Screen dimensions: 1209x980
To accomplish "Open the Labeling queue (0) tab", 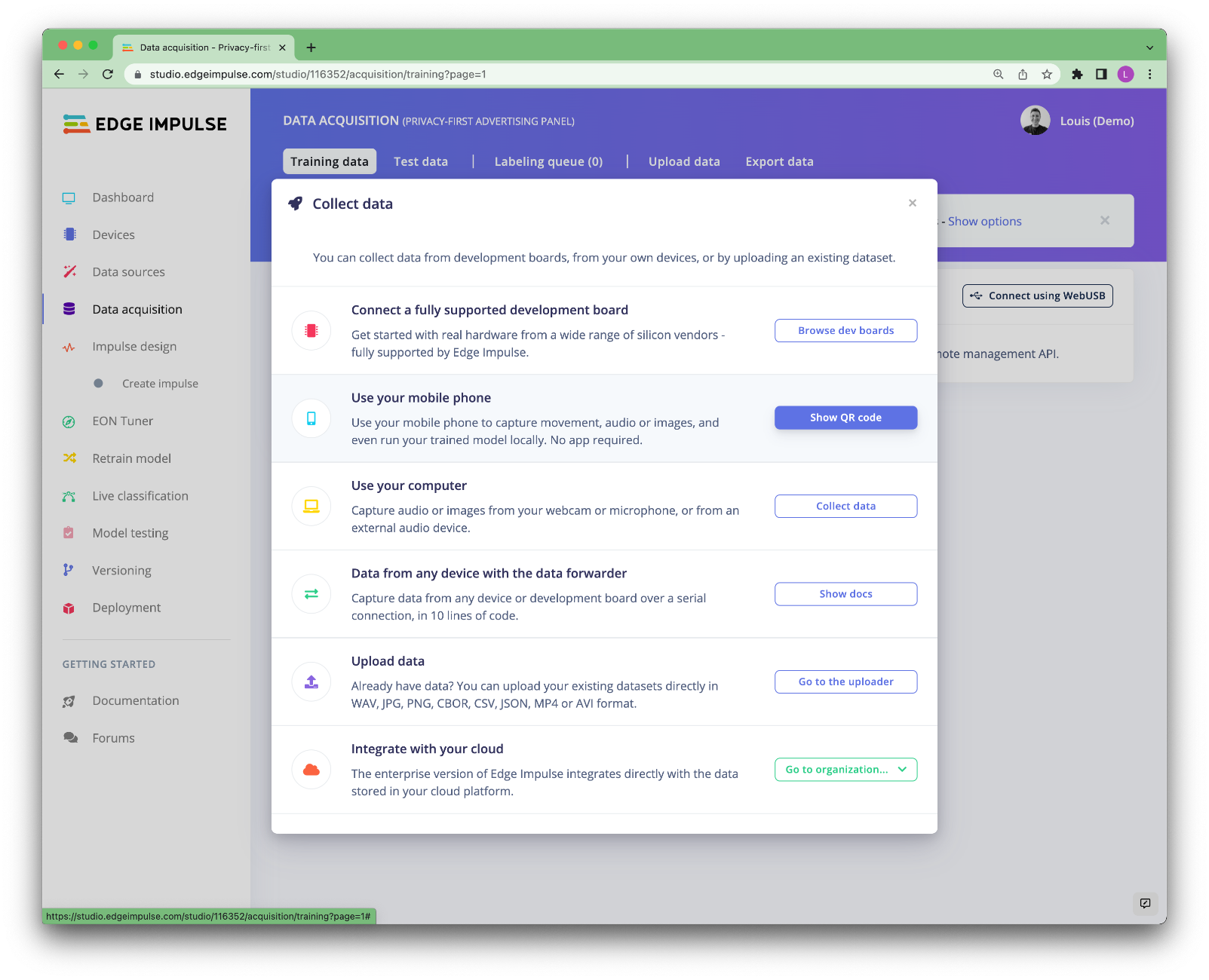I will coord(548,161).
